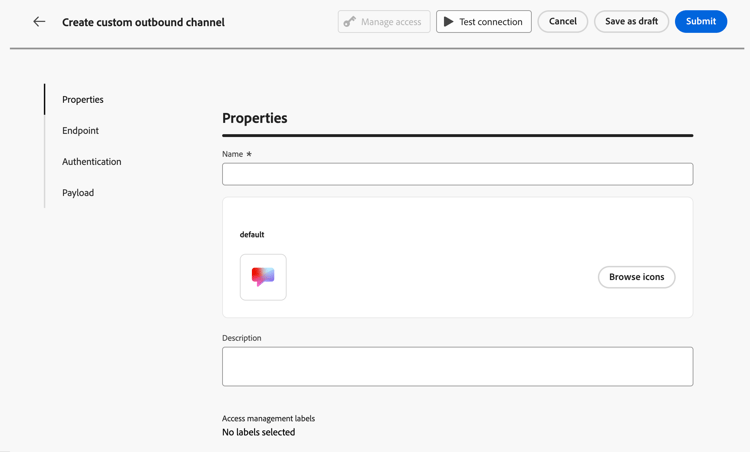Focus the Name input field
750x452 pixels.
tap(458, 174)
